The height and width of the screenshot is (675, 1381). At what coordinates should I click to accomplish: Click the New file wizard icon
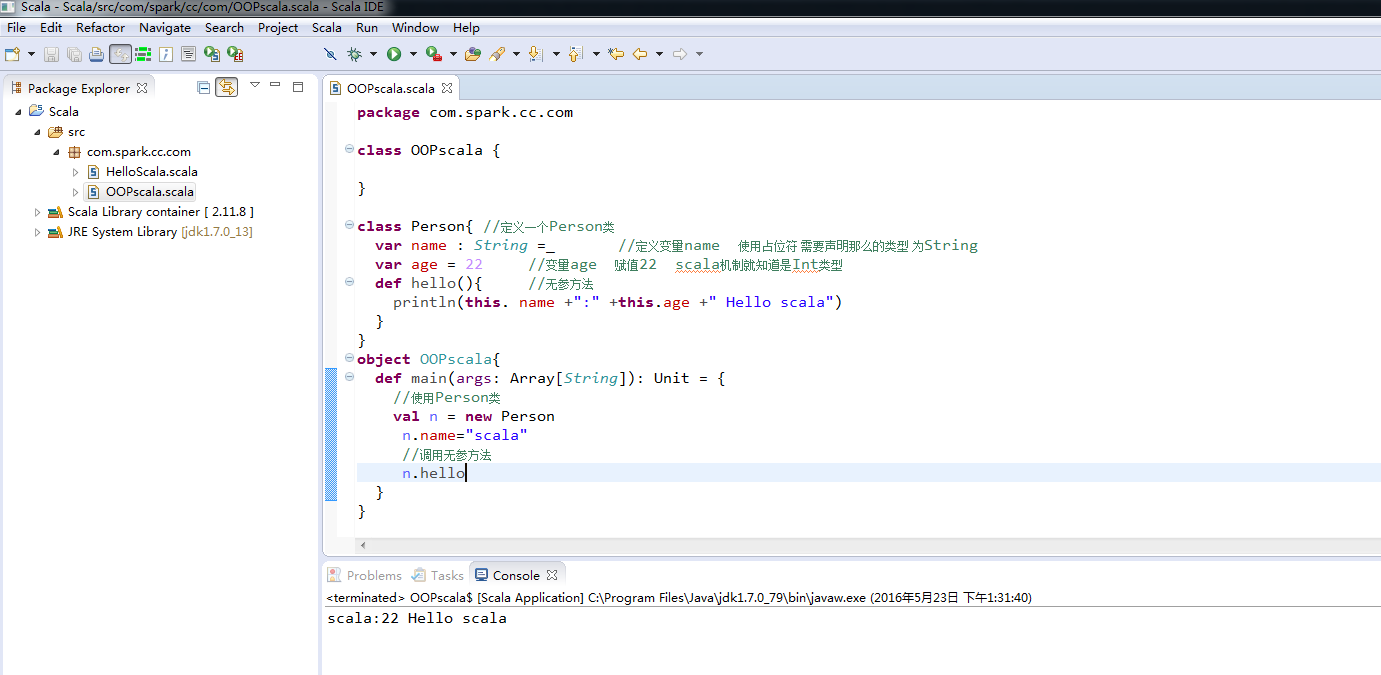click(x=12, y=54)
